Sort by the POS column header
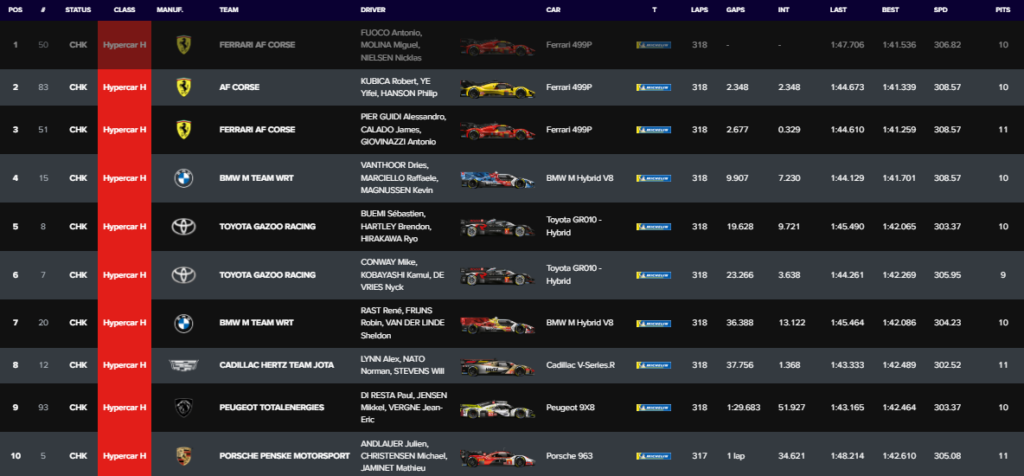1024x476 pixels. 15,10
